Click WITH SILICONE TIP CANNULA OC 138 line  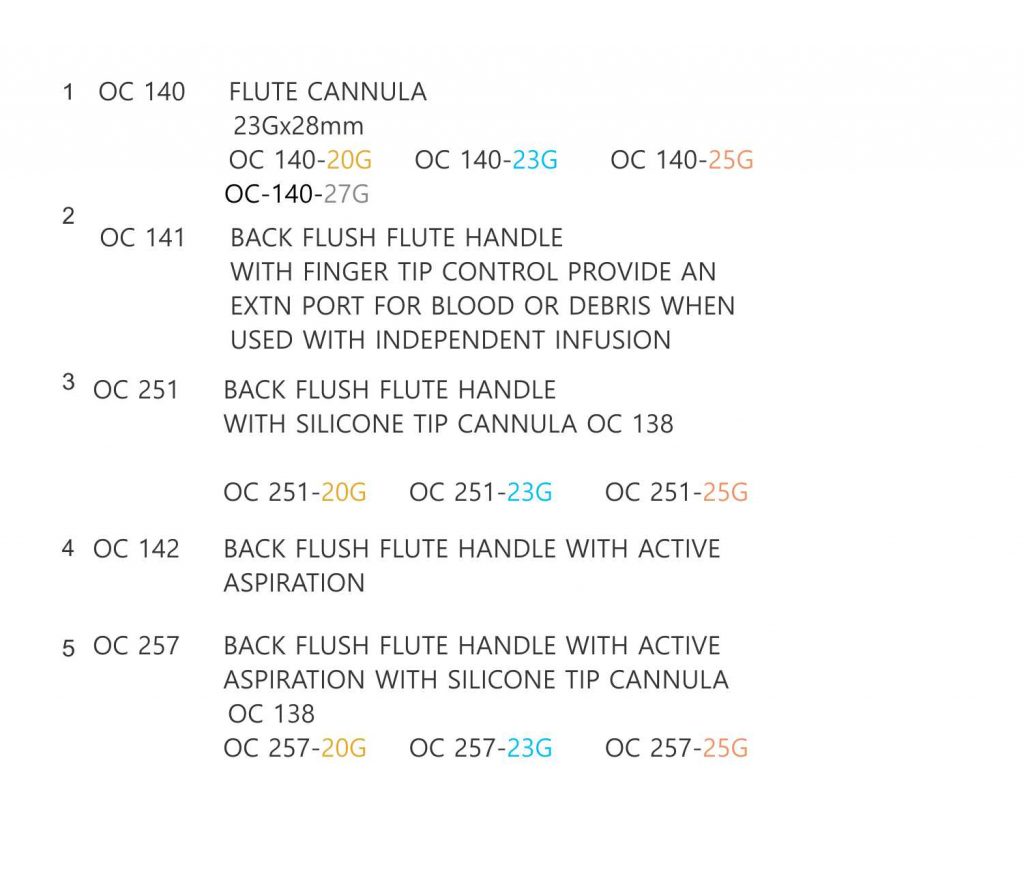point(448,425)
